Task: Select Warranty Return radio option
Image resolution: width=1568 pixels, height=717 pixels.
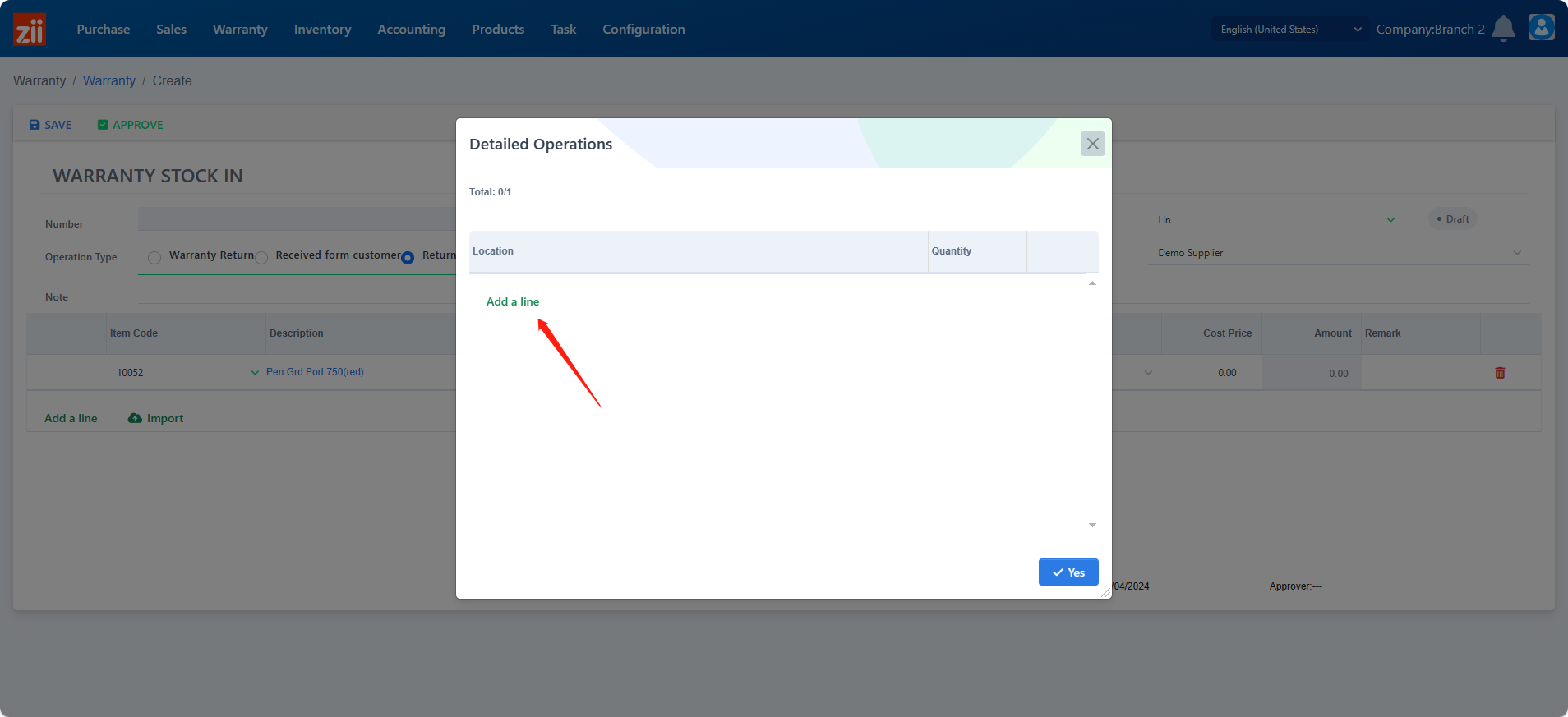Action: [x=154, y=258]
